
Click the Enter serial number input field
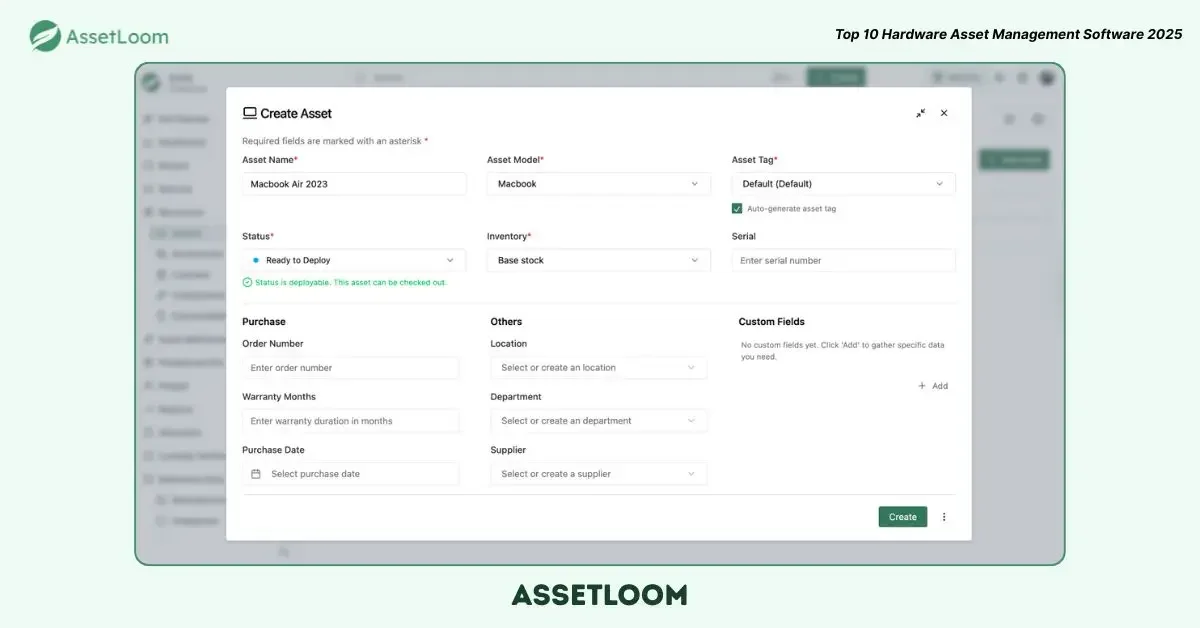click(843, 260)
